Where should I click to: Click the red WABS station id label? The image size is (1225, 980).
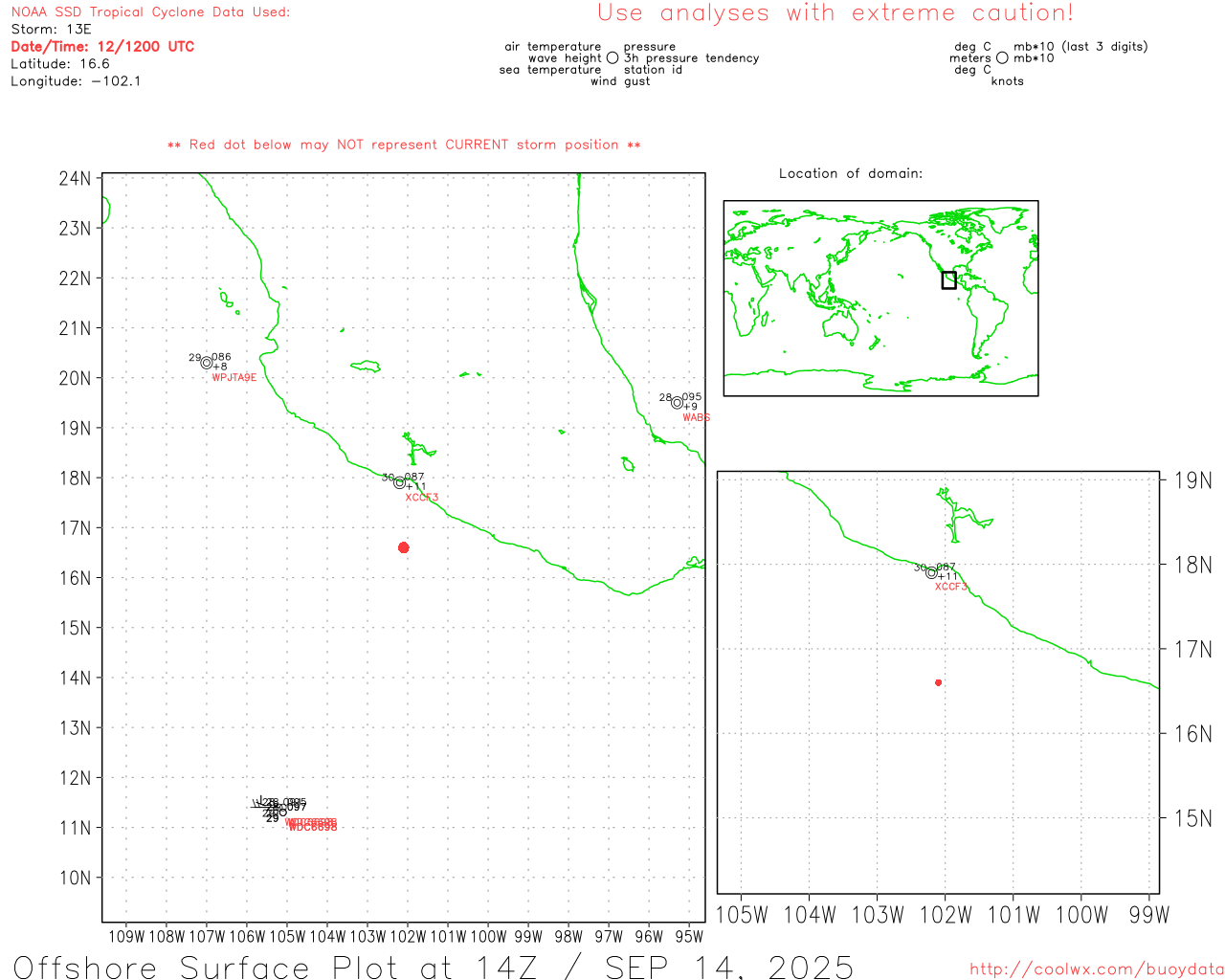[696, 417]
